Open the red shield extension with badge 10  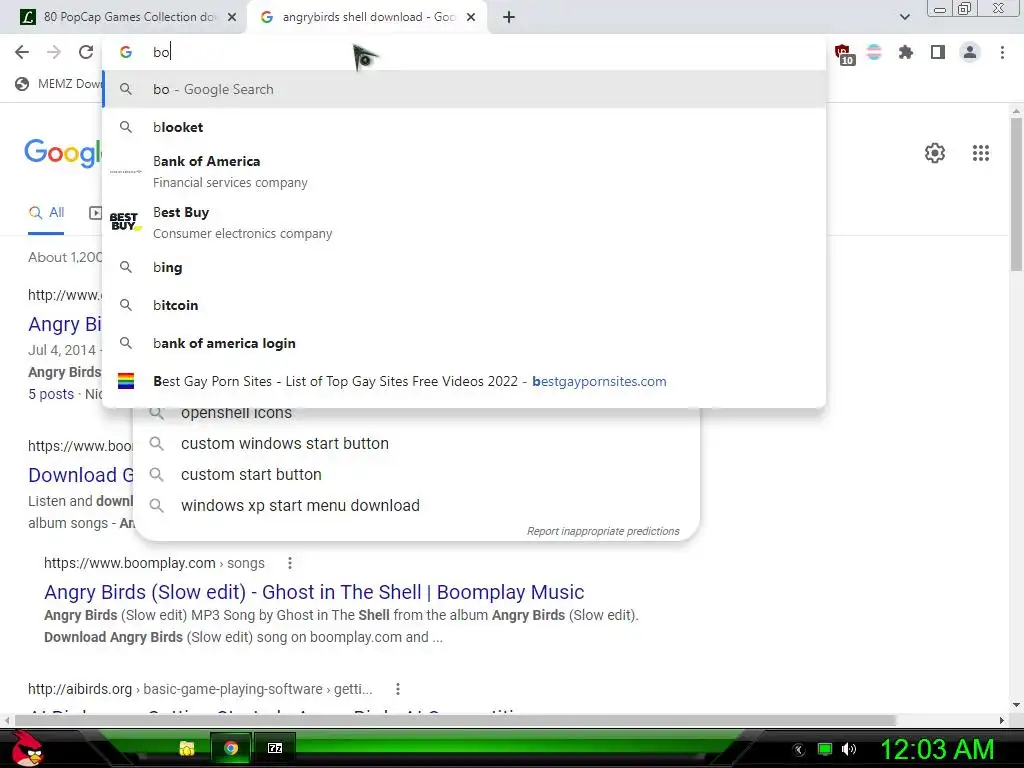[x=843, y=54]
